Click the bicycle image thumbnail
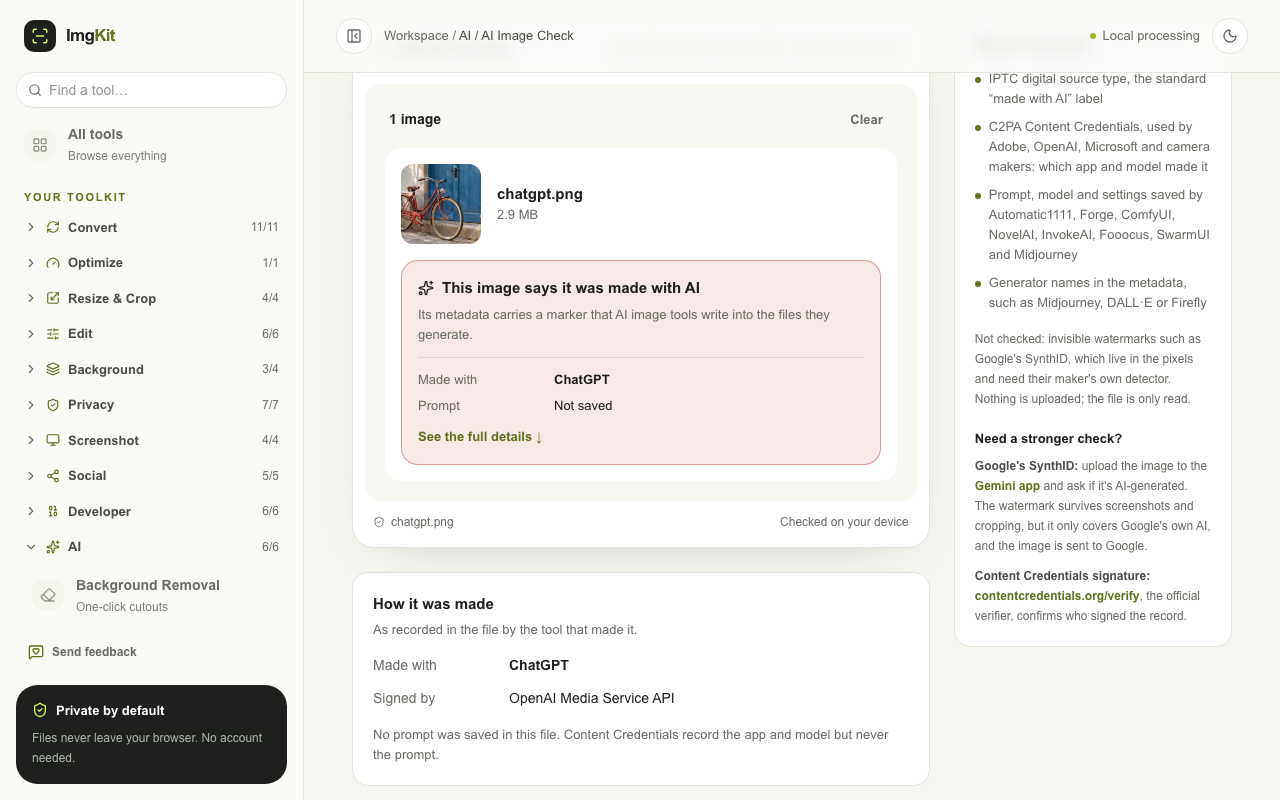Viewport: 1280px width, 800px height. [x=441, y=204]
